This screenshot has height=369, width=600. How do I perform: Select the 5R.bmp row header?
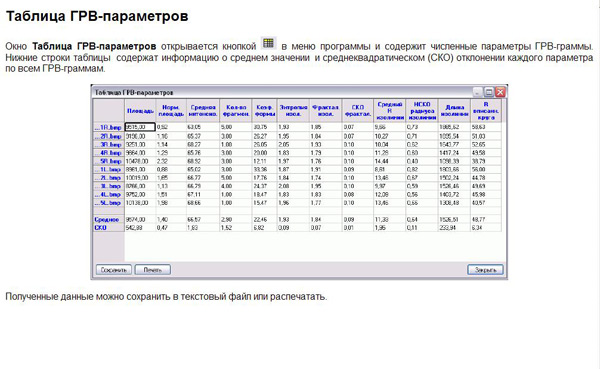(x=109, y=161)
